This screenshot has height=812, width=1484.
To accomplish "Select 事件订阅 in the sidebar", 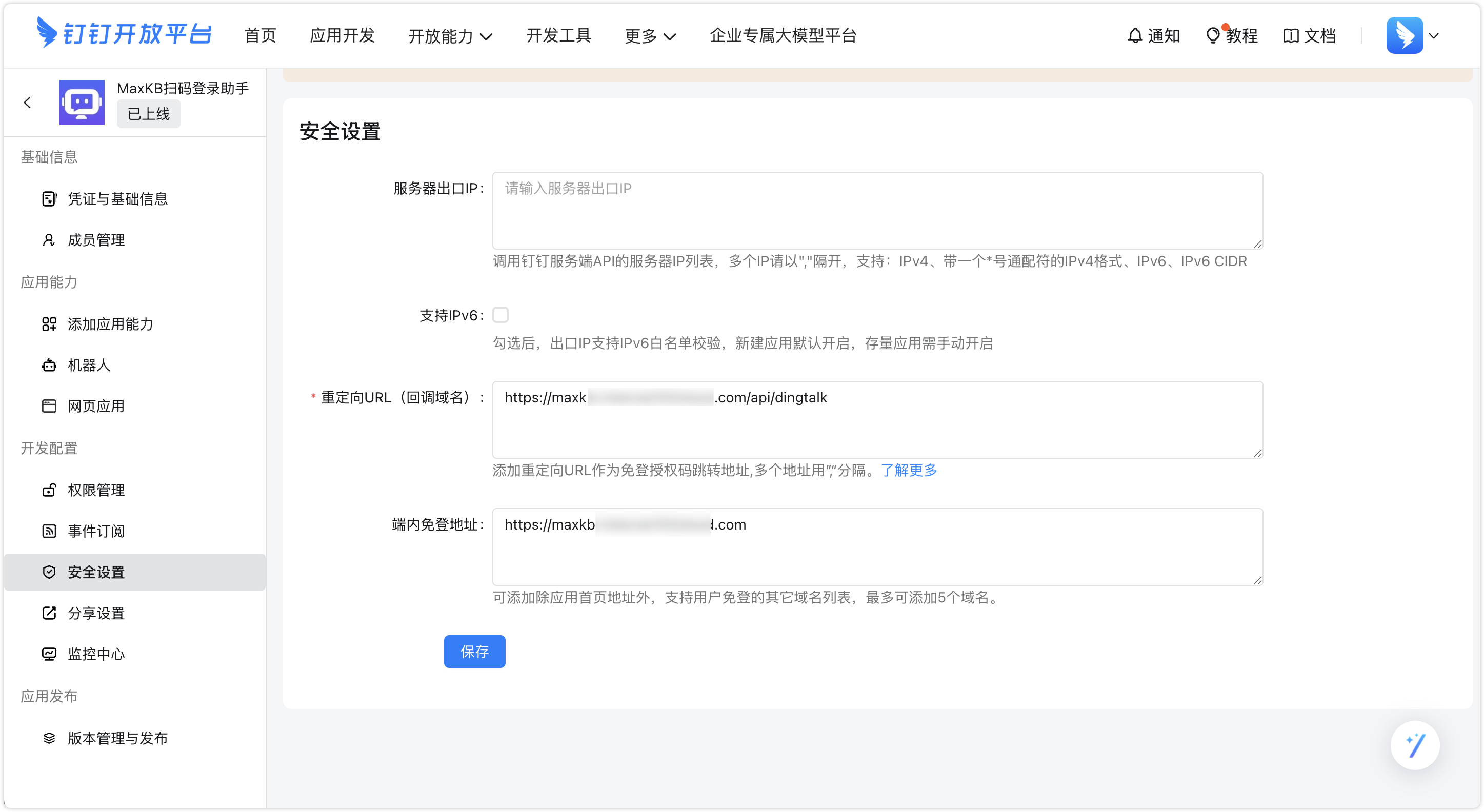I will click(95, 531).
